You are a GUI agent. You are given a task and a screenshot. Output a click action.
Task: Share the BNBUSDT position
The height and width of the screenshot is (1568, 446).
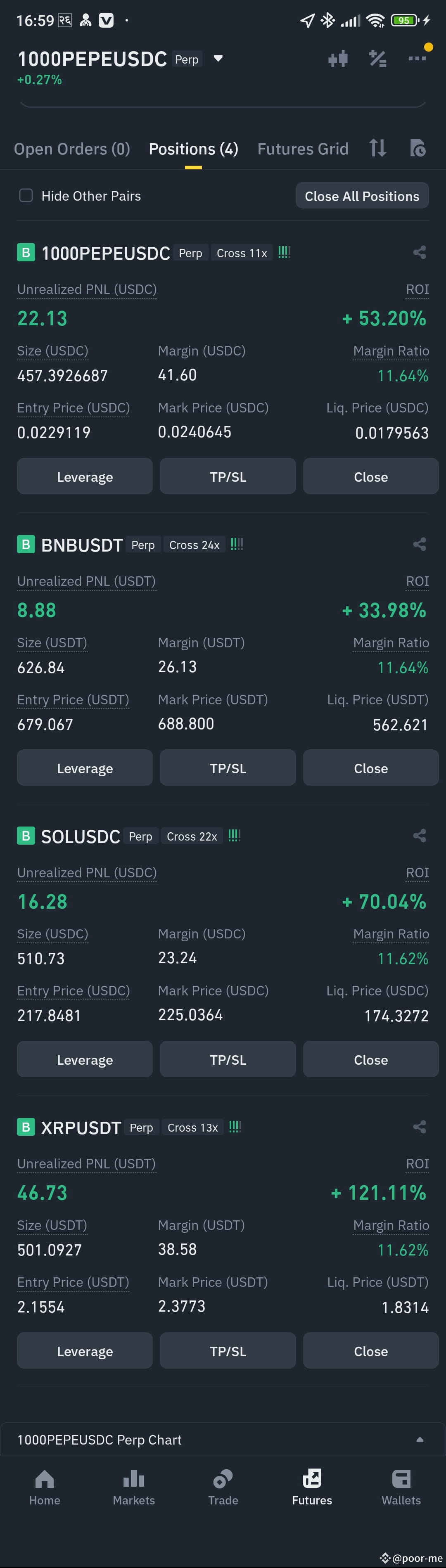click(419, 544)
